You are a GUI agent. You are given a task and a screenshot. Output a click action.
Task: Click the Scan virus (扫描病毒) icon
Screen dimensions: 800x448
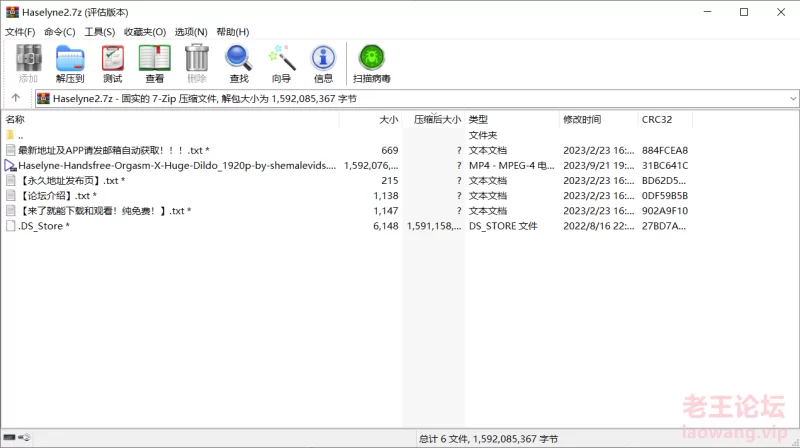click(371, 58)
